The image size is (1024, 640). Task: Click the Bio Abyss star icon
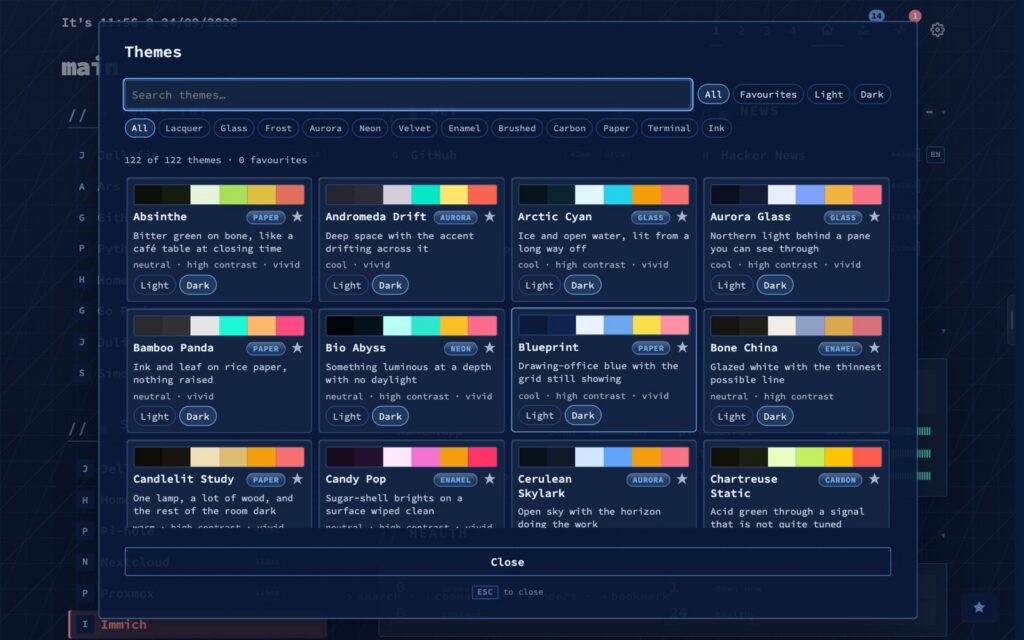[490, 348]
